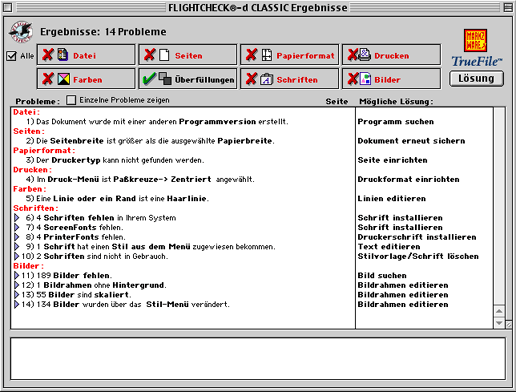Viewport: 516px width, 392px height.
Task: Expand problem 14 '134 Bilder' Stil-Menü
Action: 17,304
